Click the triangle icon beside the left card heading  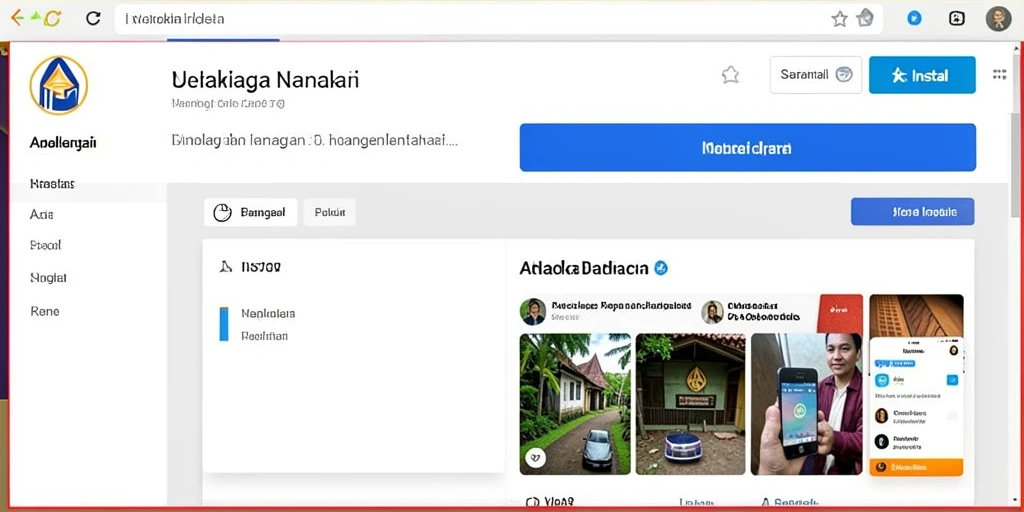(226, 266)
